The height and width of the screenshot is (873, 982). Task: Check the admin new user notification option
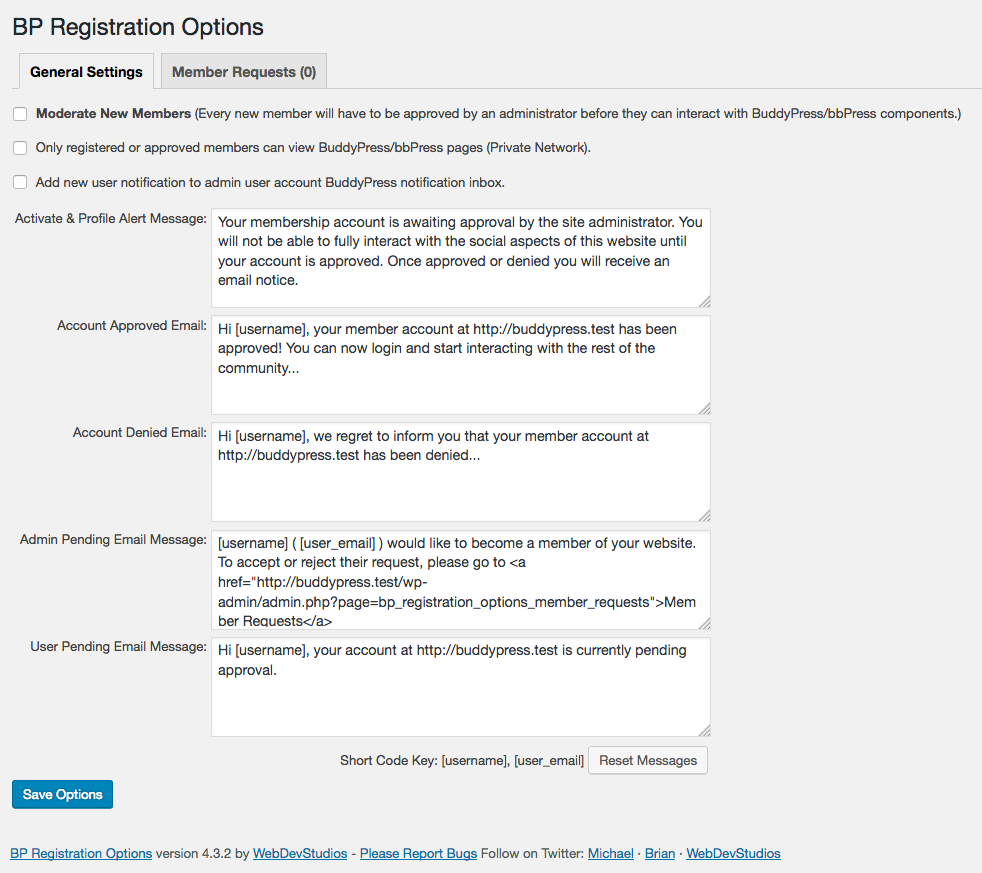(x=20, y=182)
